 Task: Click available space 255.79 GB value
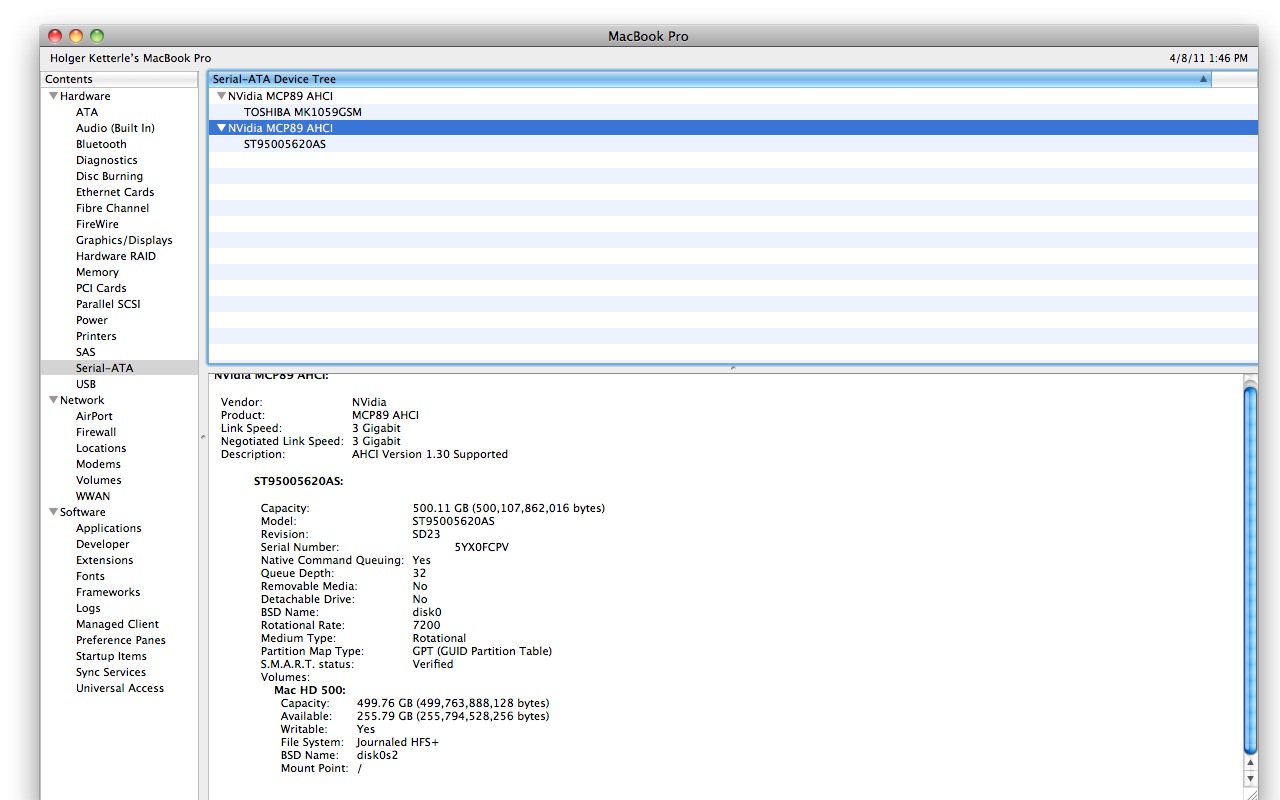[x=452, y=716]
